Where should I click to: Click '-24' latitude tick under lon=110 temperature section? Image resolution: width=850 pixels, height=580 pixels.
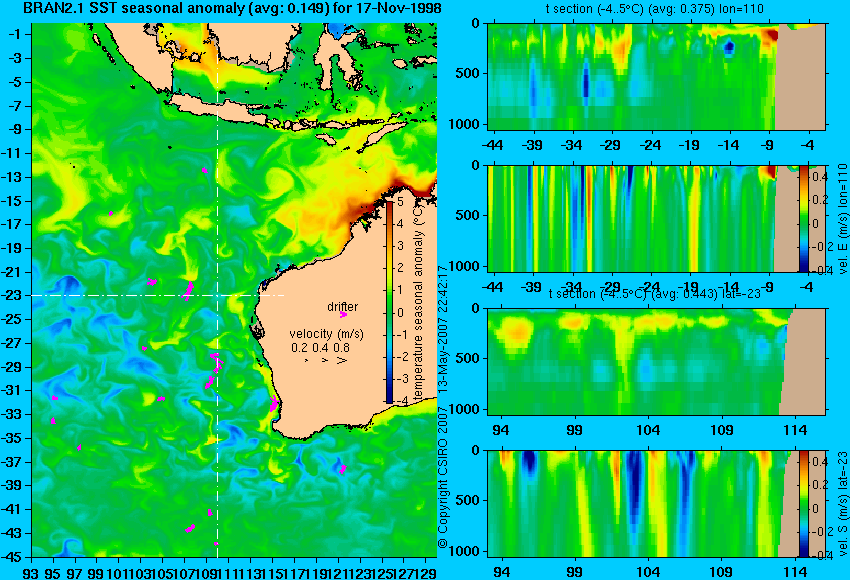click(x=650, y=145)
